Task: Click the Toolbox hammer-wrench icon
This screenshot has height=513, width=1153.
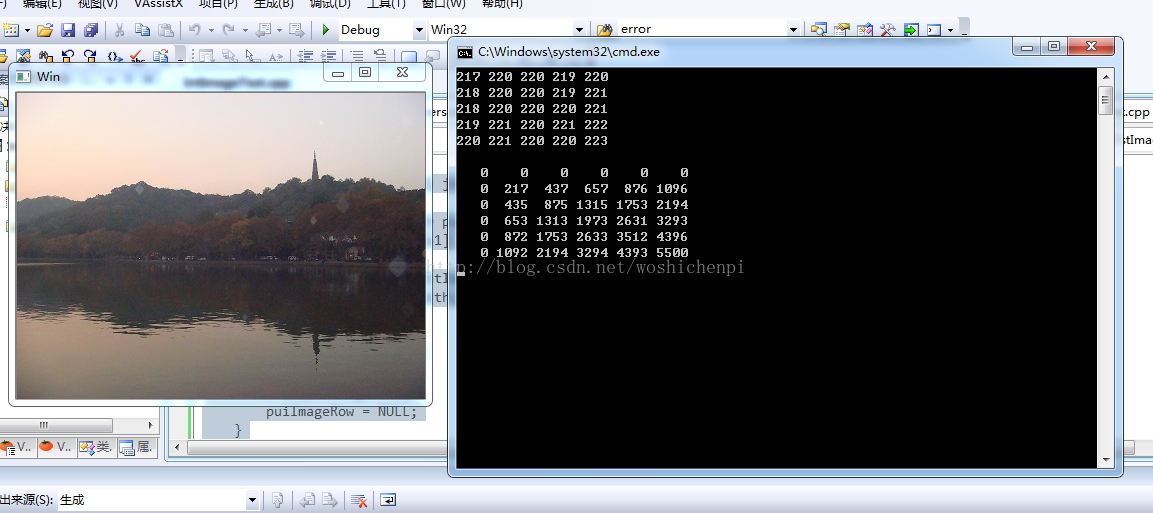Action: [x=888, y=30]
